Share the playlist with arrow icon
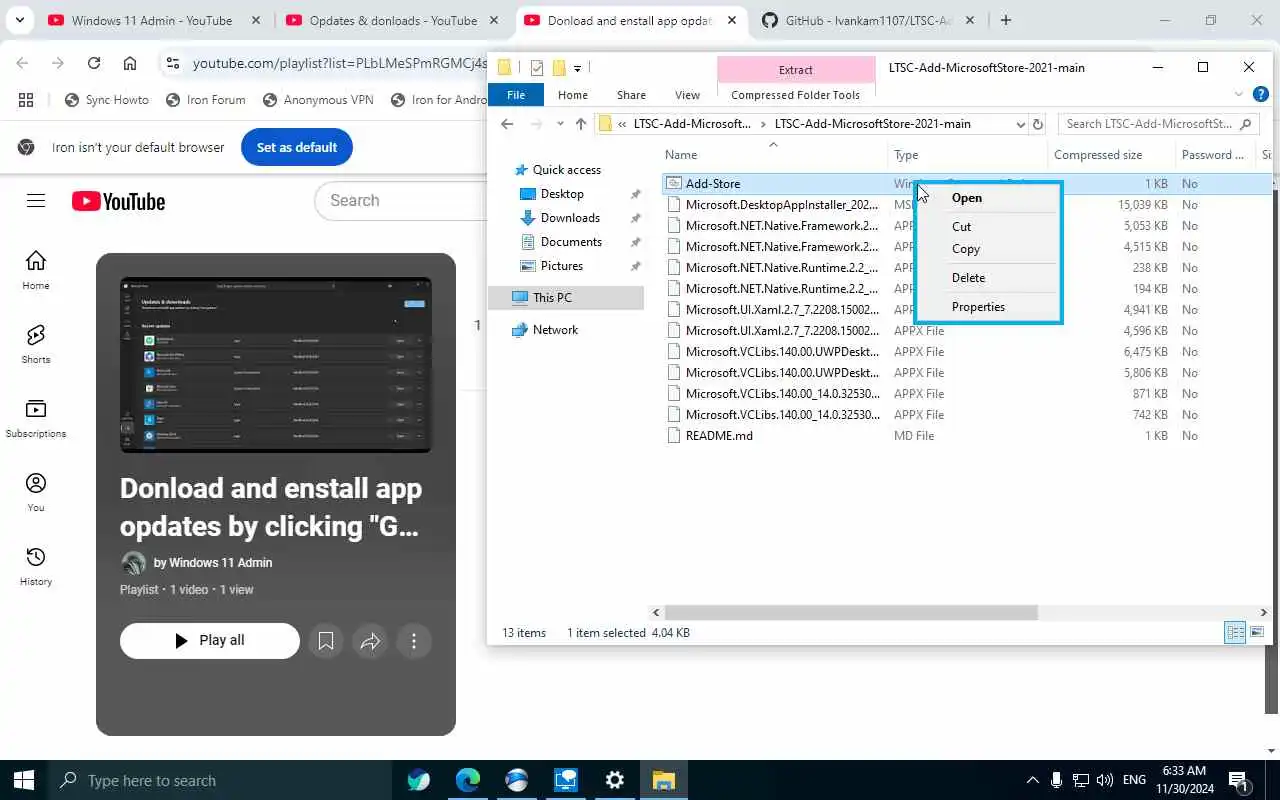This screenshot has width=1280, height=800. (370, 641)
